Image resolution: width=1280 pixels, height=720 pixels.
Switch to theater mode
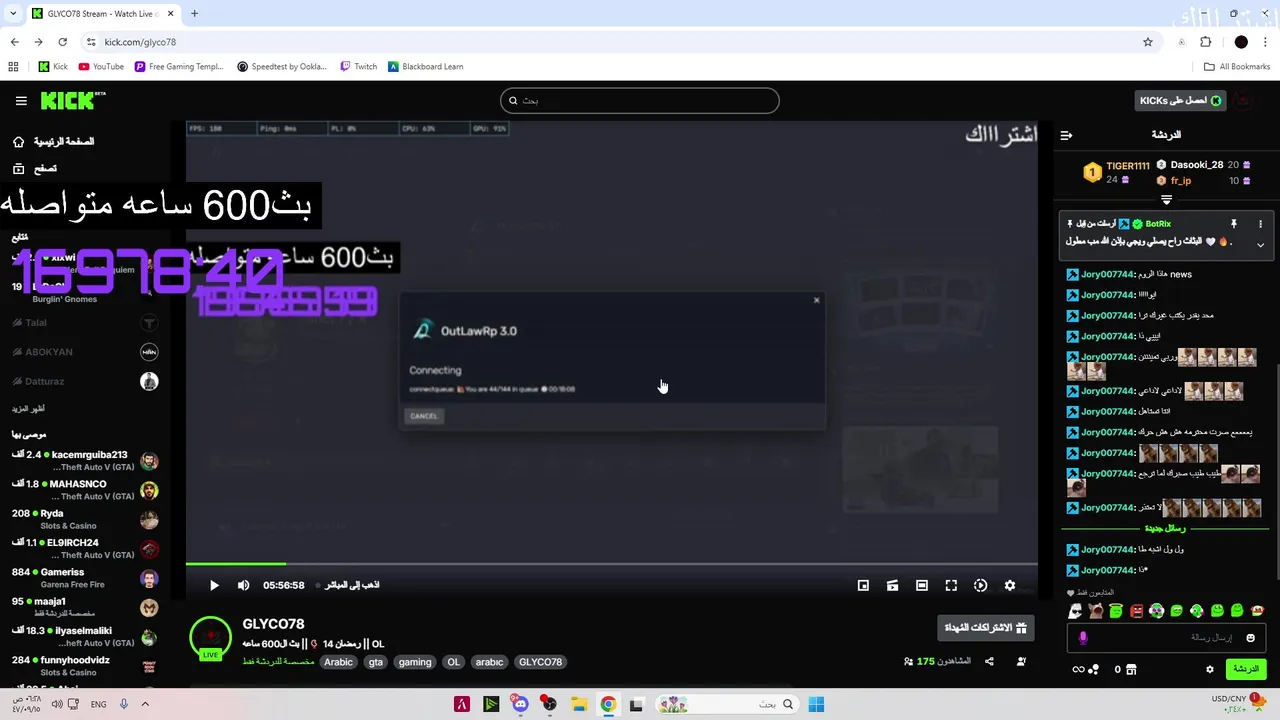coord(922,585)
